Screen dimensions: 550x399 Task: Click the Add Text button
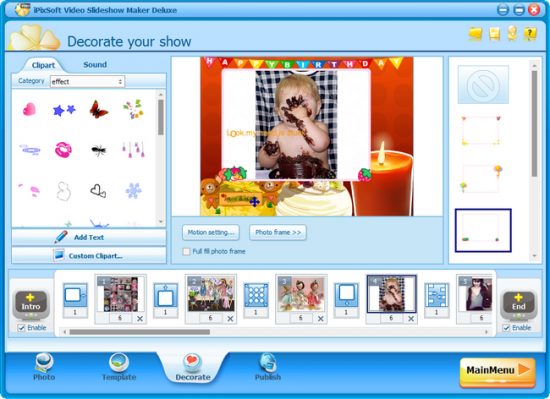click(x=89, y=237)
